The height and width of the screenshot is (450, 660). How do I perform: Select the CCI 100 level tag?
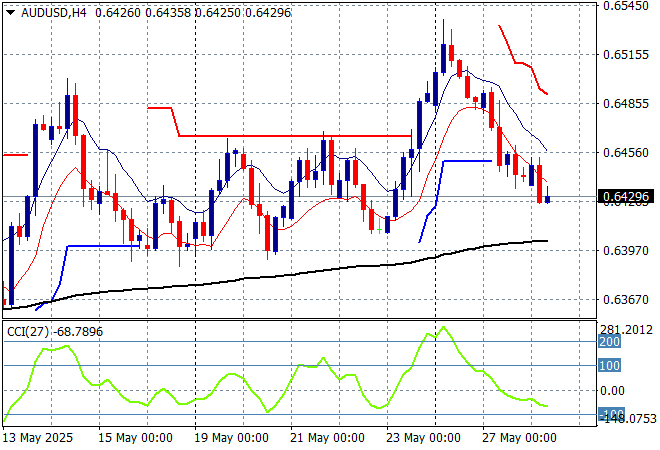coord(610,366)
